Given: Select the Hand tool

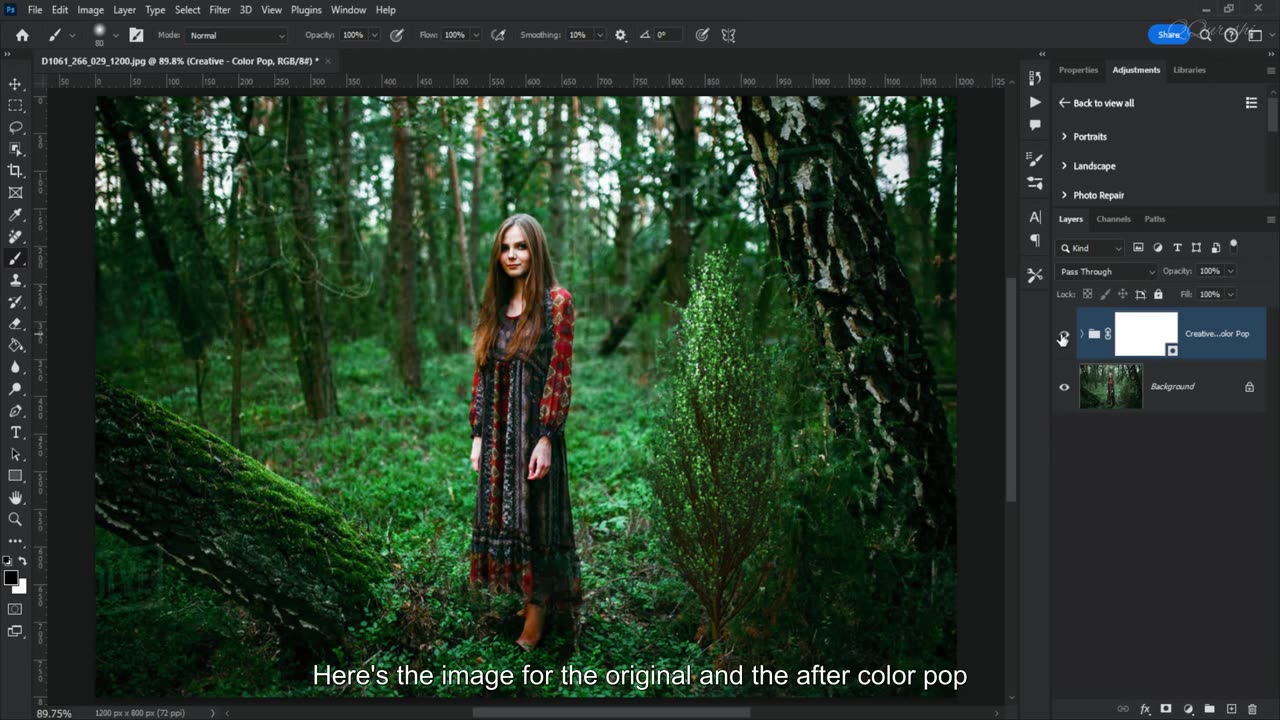Looking at the screenshot, I should (15, 498).
